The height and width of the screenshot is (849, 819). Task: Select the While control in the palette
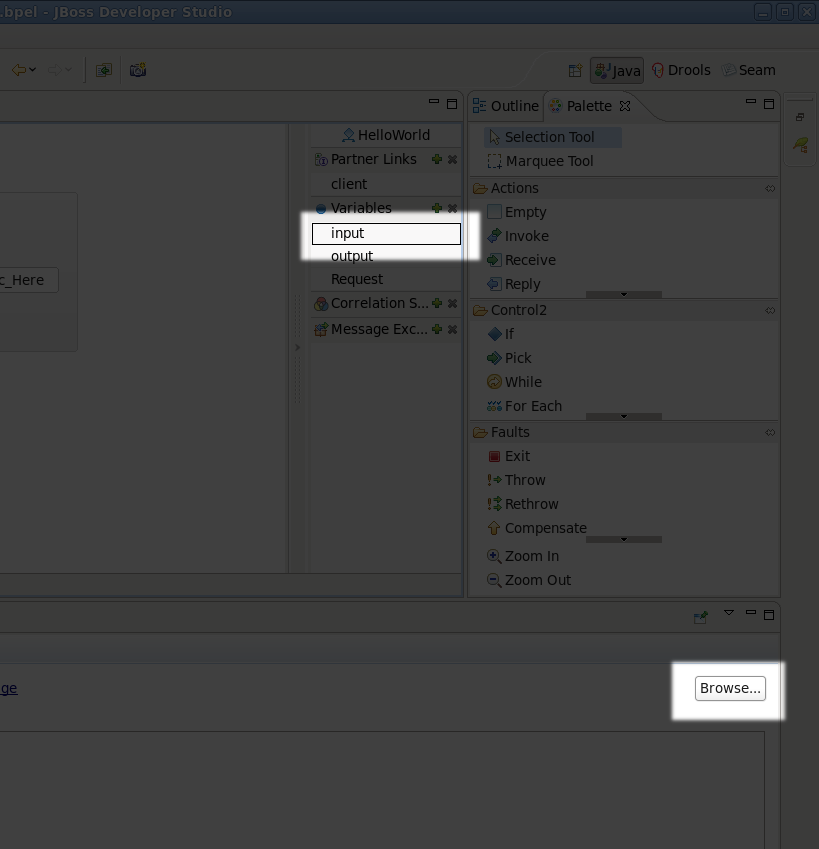click(521, 382)
